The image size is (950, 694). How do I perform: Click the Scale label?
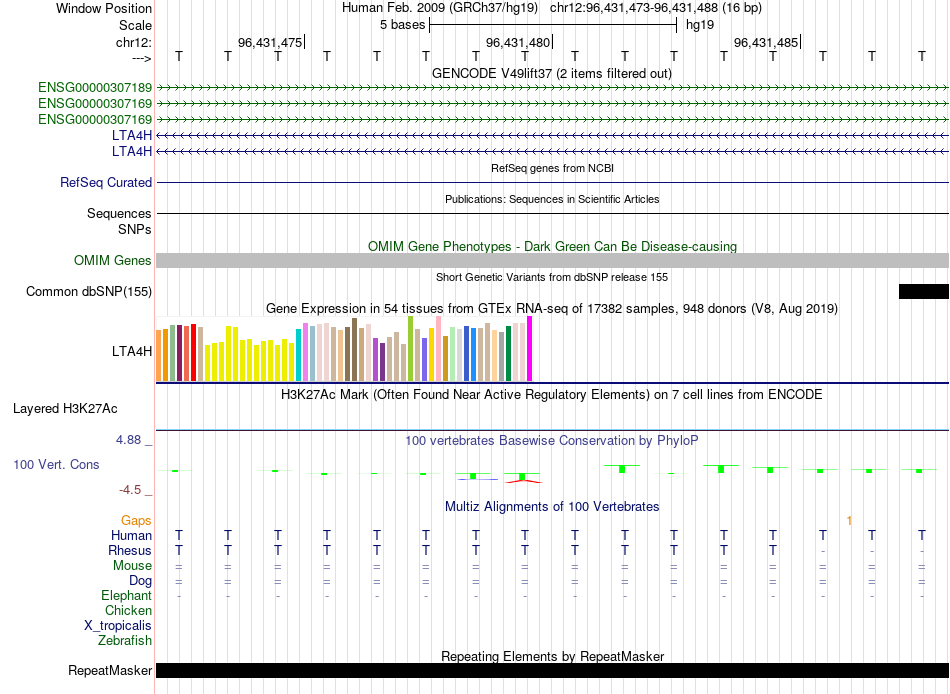135,25
